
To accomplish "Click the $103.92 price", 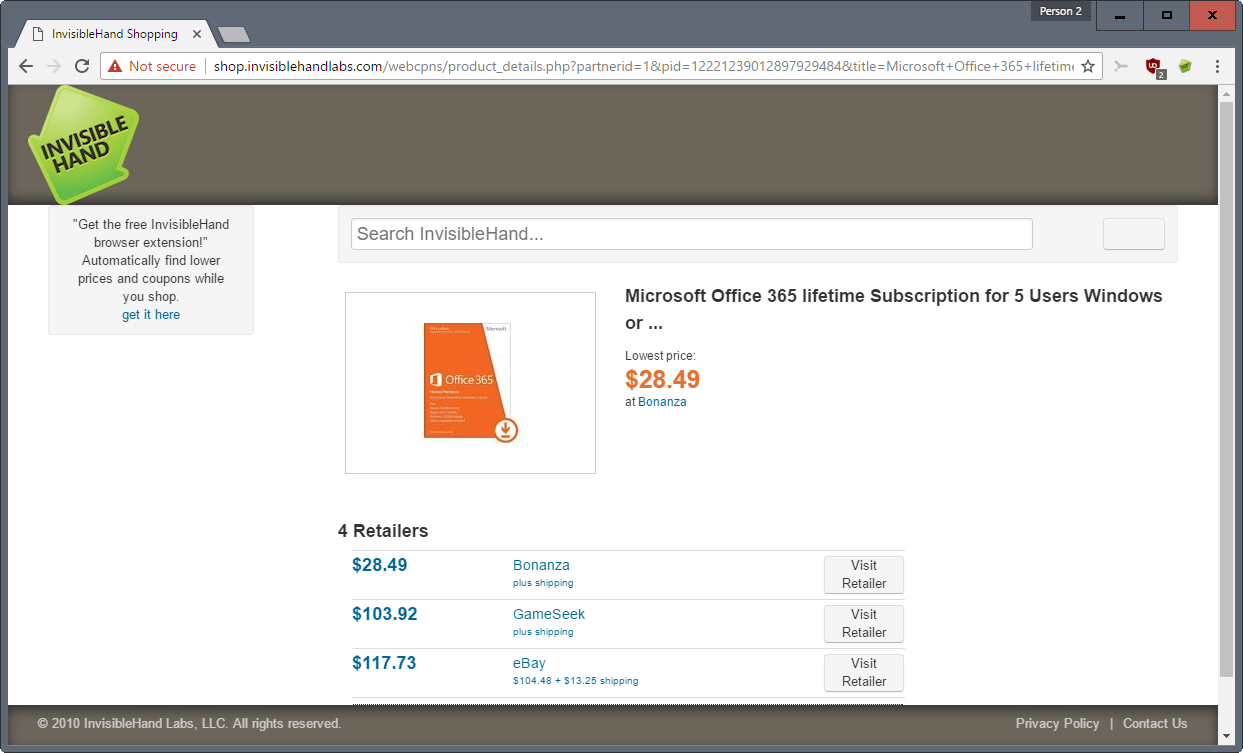I will pos(385,614).
